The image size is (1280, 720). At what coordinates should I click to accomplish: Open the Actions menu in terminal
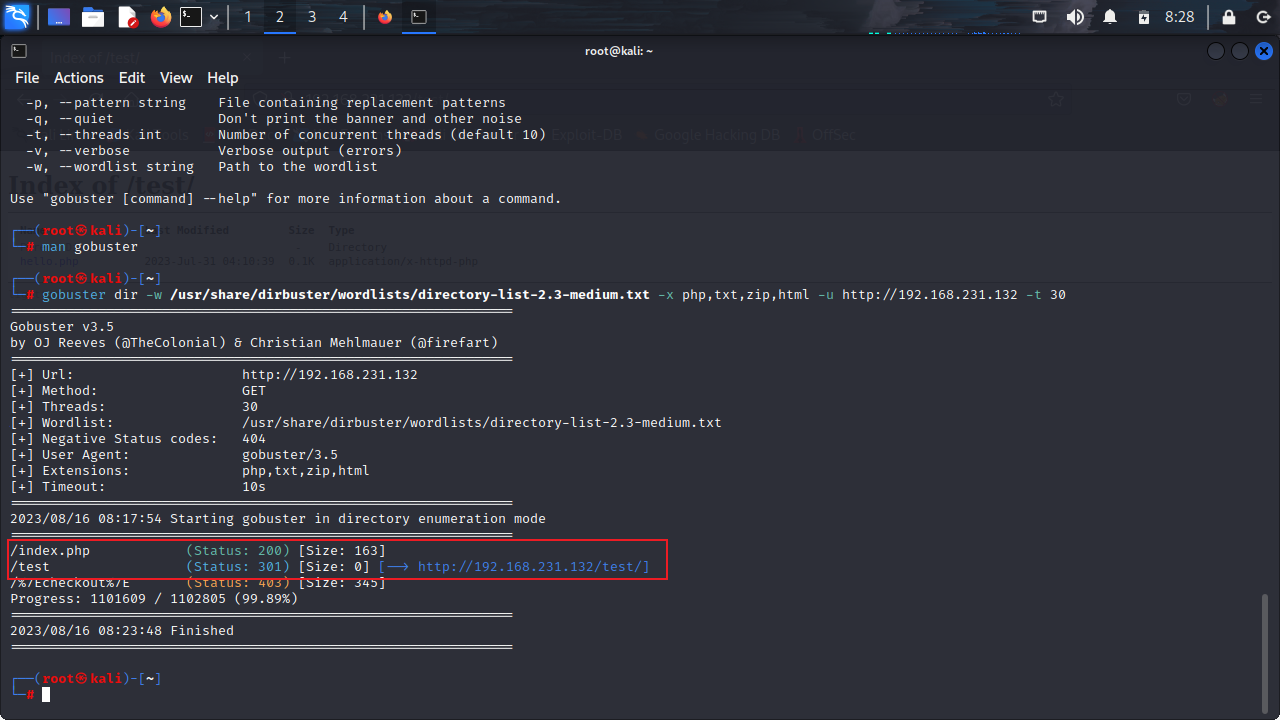click(78, 78)
